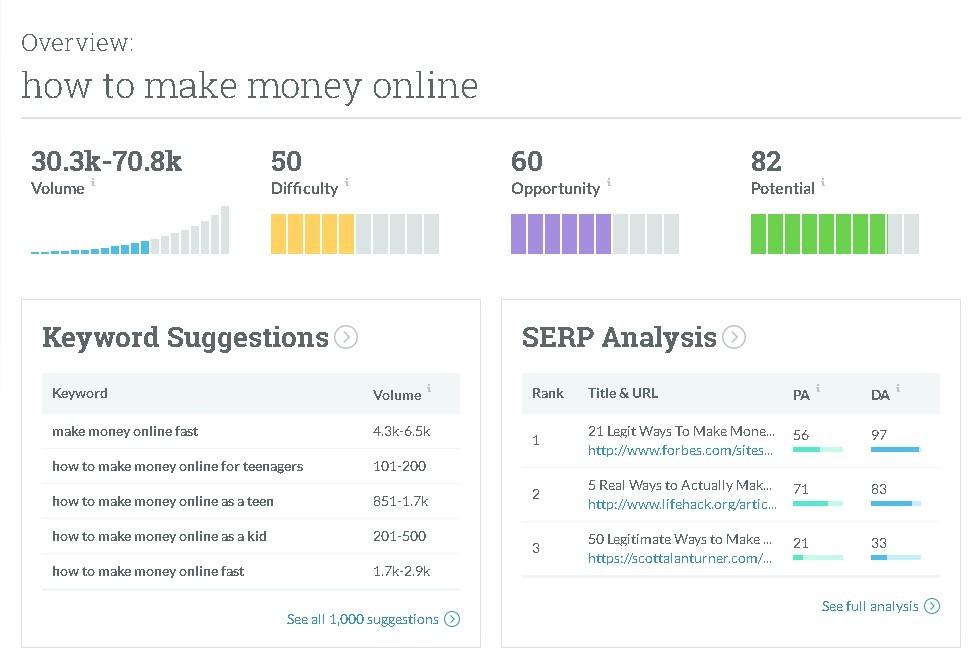Click title '21 Legit Ways To Make Mone...'
Screen dimensions: 973x656
681,431
